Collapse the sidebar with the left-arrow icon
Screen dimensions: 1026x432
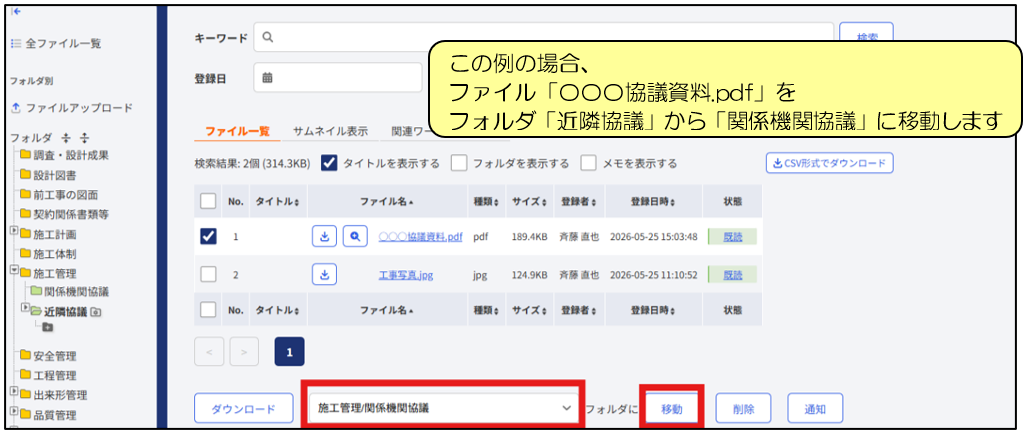coord(16,12)
